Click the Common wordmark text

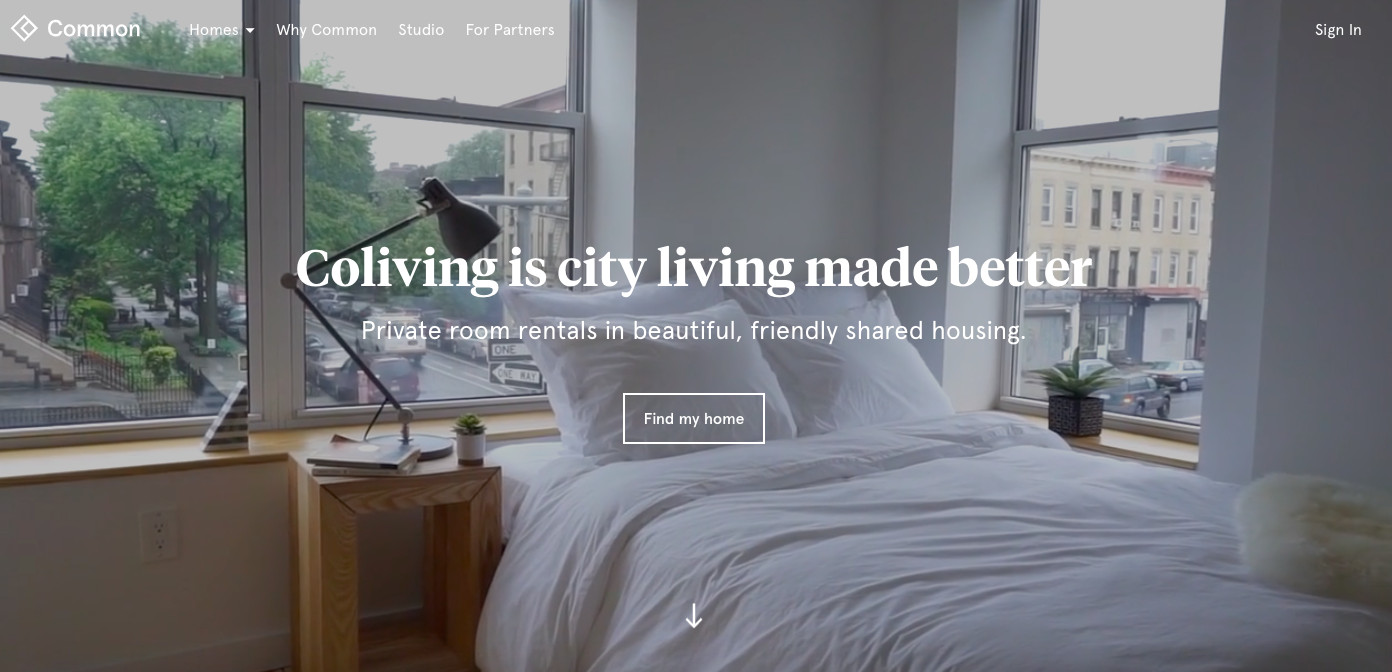[94, 29]
